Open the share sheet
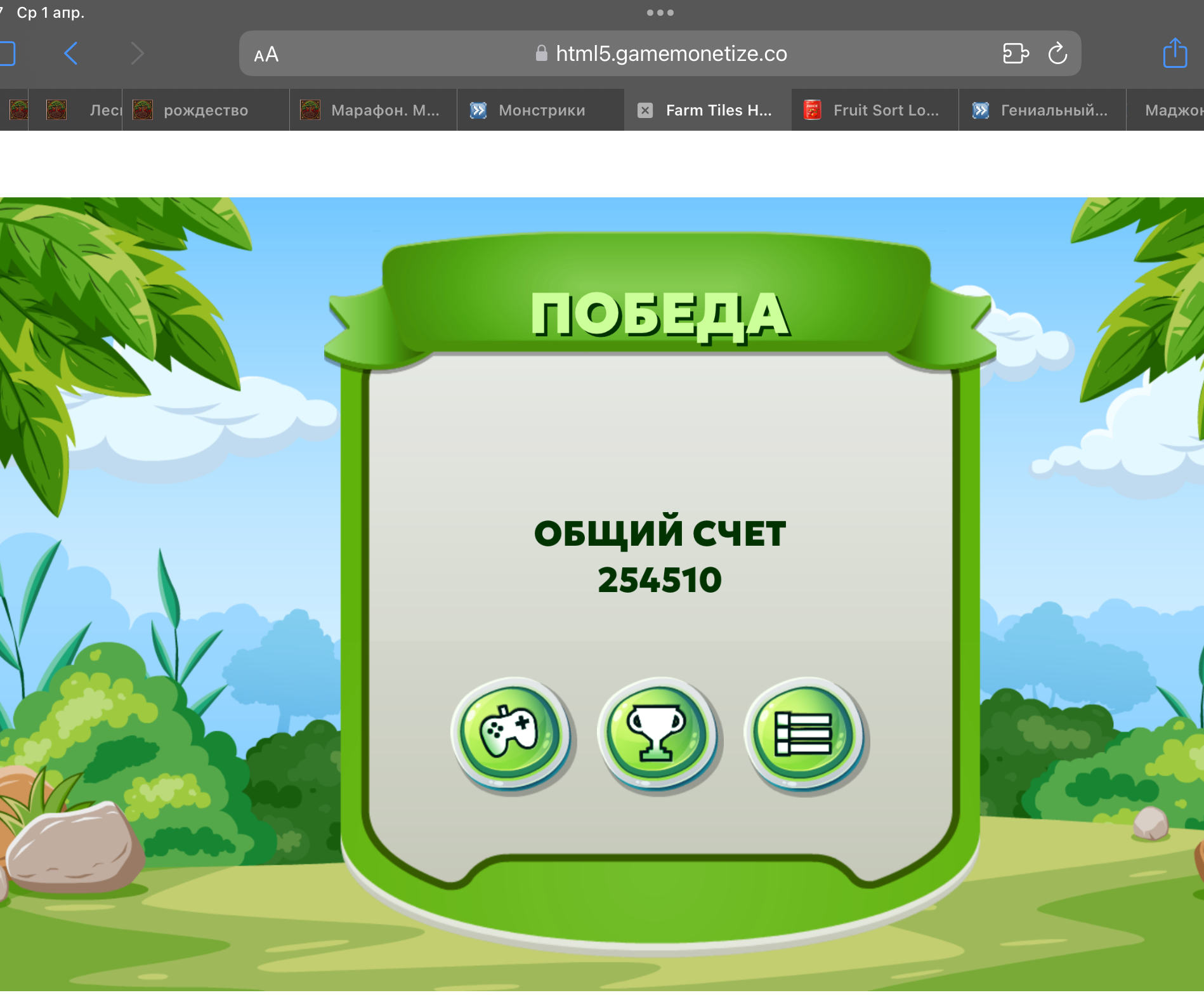The height and width of the screenshot is (995, 1204). point(1175,52)
